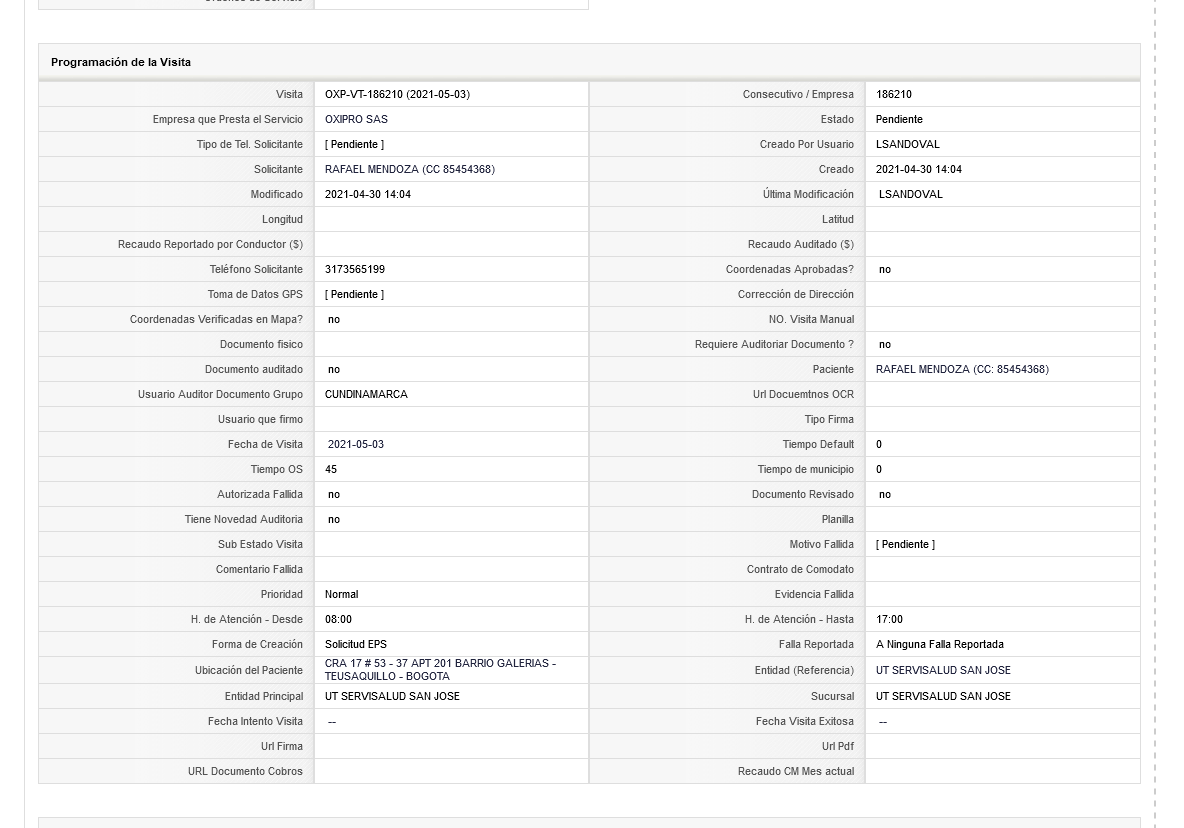Select the CUNDINAMARCA group value
Image resolution: width=1184 pixels, height=828 pixels.
click(x=366, y=394)
